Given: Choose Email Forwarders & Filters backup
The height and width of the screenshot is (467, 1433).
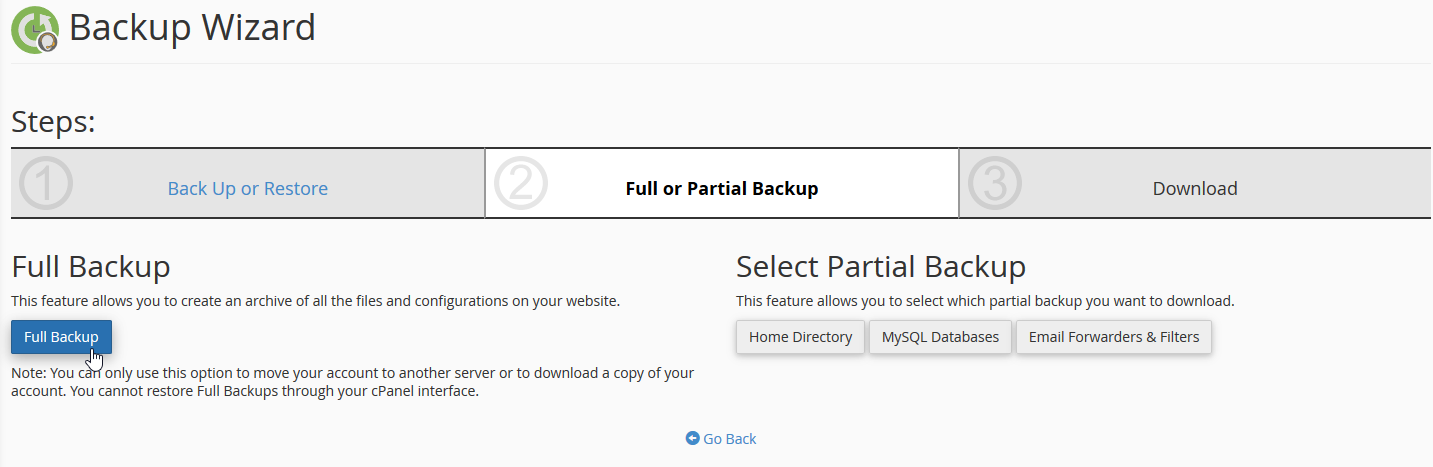Looking at the screenshot, I should coord(1113,337).
